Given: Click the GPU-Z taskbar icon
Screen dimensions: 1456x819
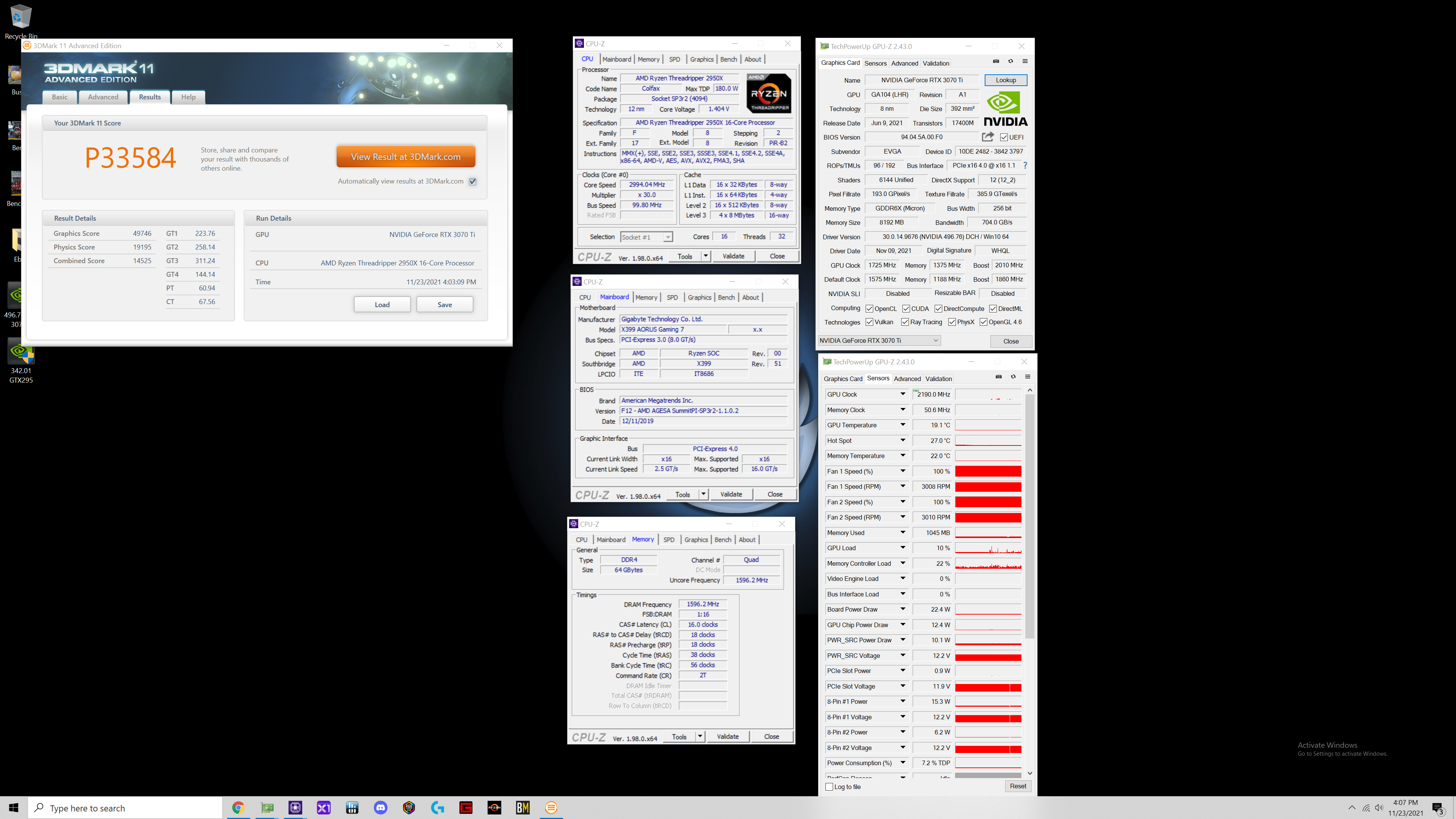Looking at the screenshot, I should tap(267, 808).
